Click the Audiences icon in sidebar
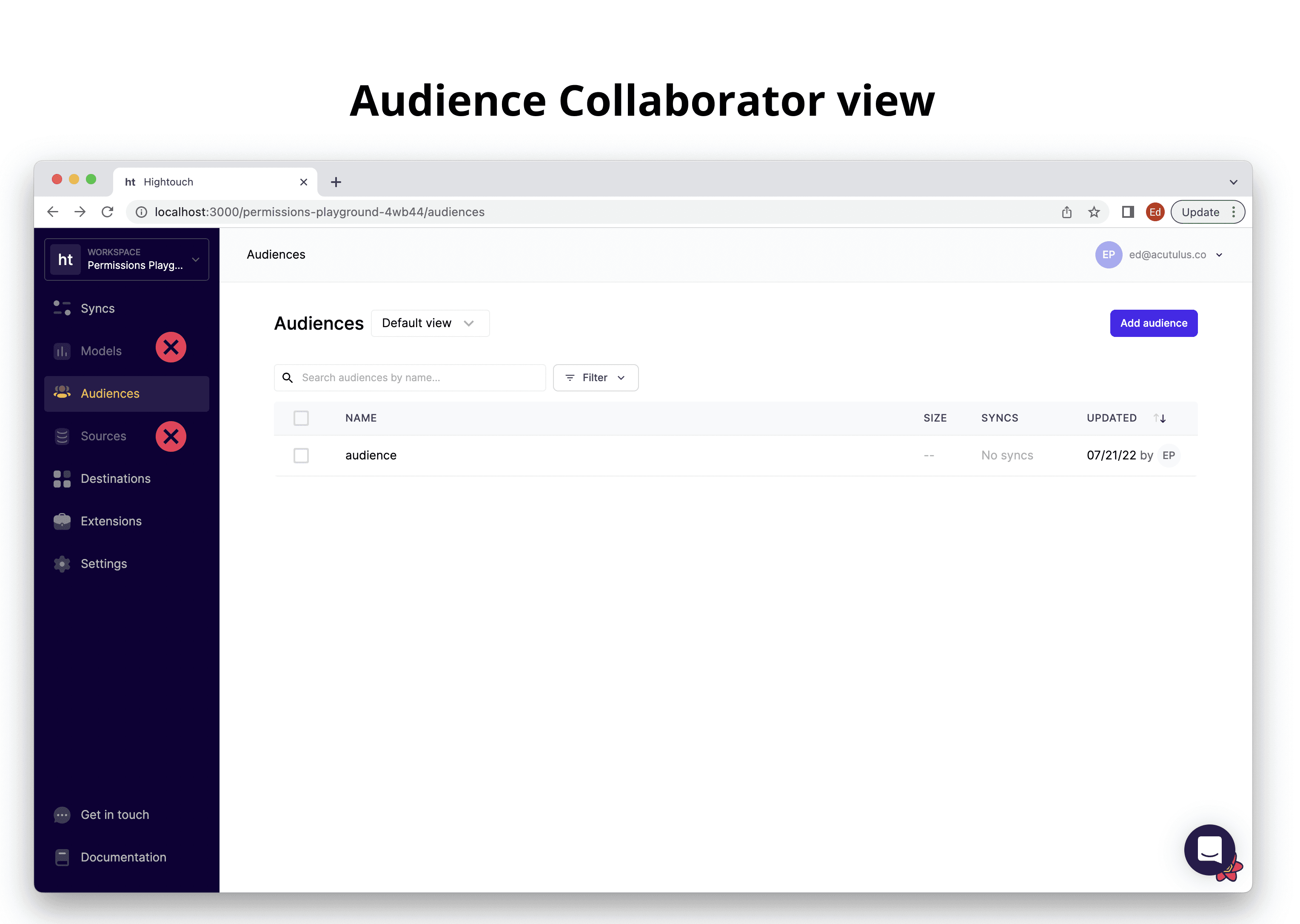The width and height of the screenshot is (1300, 924). 62,393
